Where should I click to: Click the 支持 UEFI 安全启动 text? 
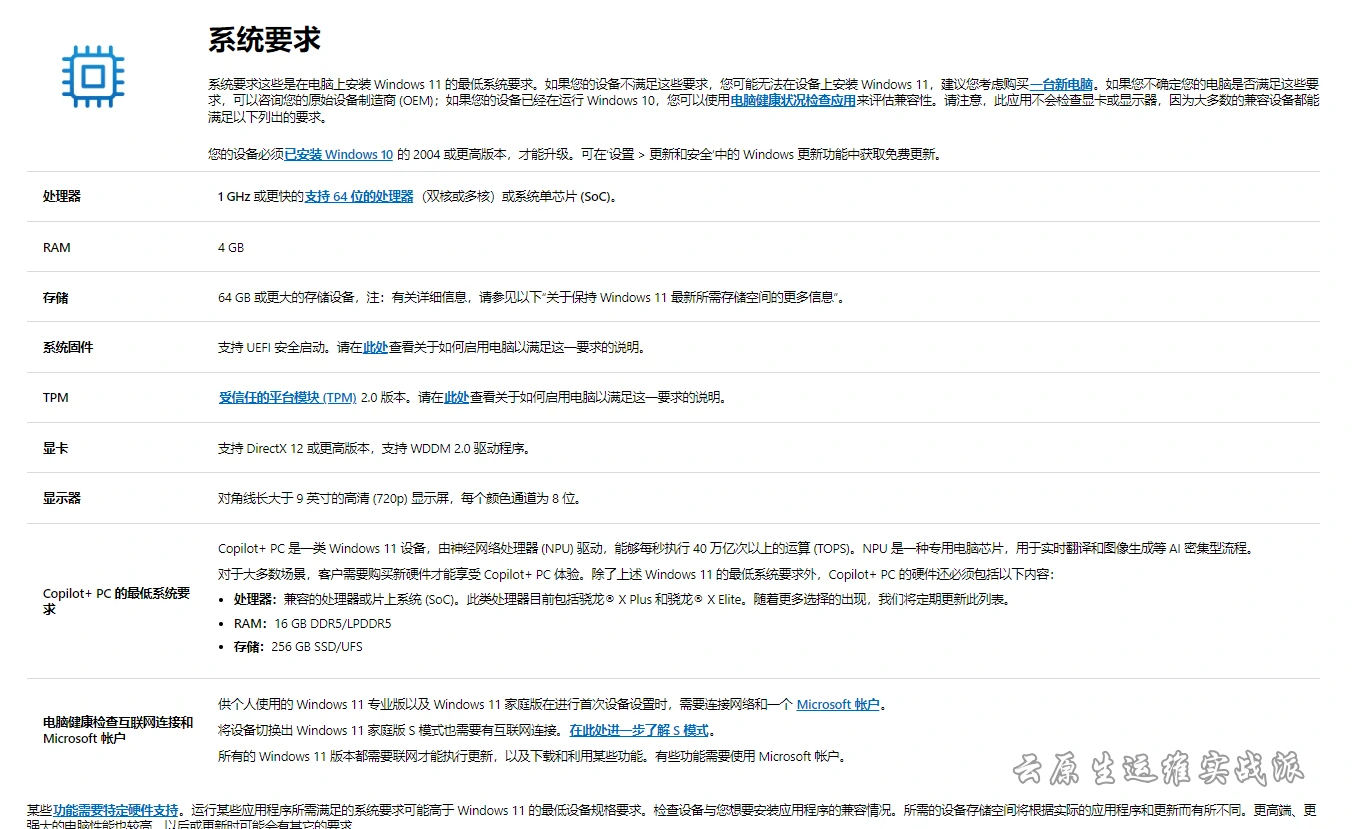(271, 347)
